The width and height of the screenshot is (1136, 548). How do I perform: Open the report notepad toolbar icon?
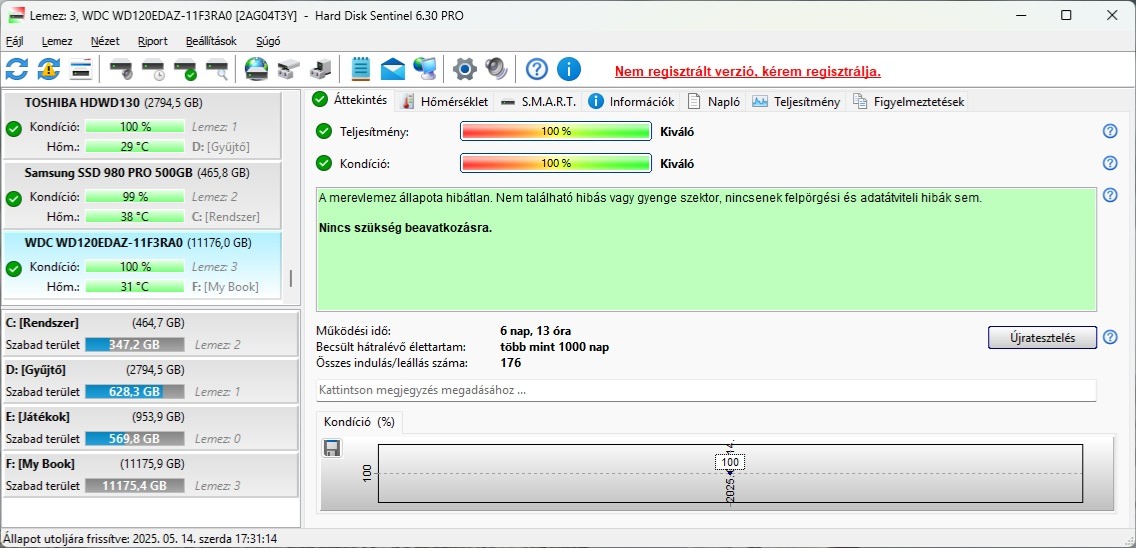point(361,70)
